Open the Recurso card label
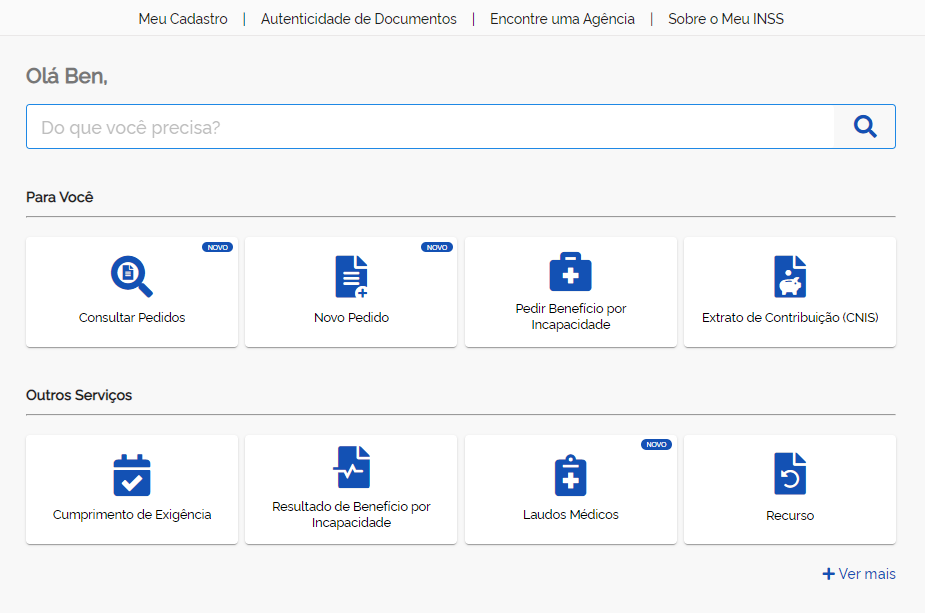 point(790,516)
